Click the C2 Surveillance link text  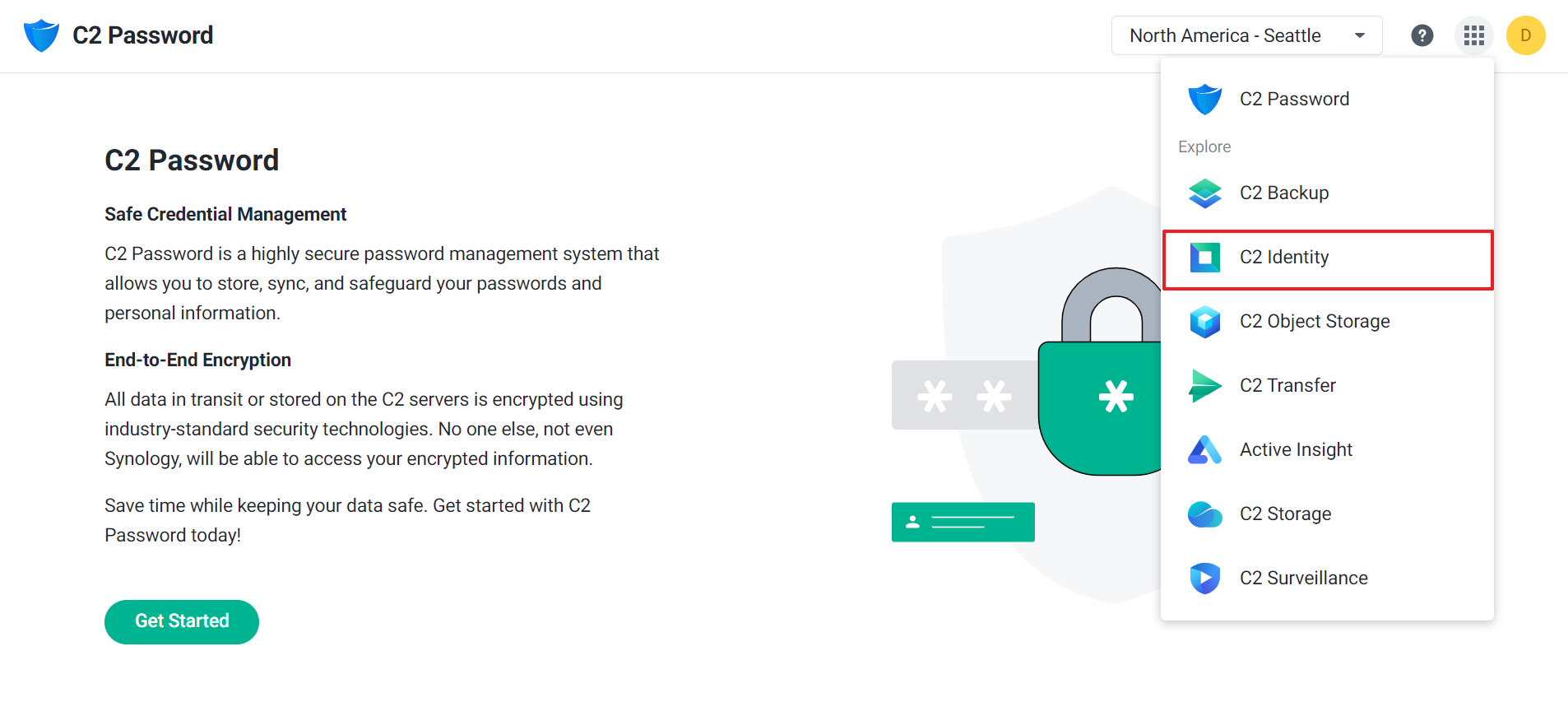pos(1303,577)
